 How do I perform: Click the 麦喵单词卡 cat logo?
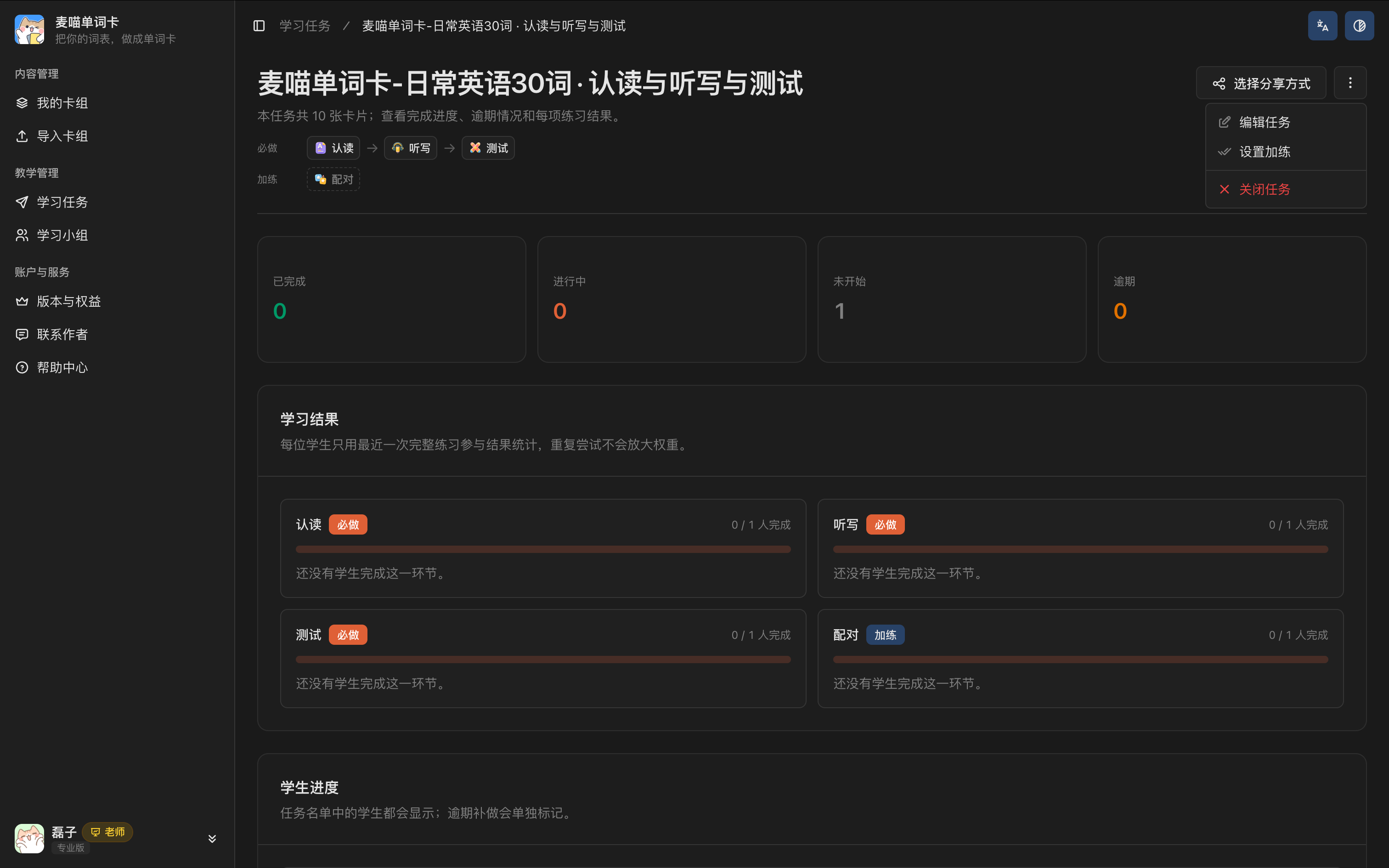(29, 29)
